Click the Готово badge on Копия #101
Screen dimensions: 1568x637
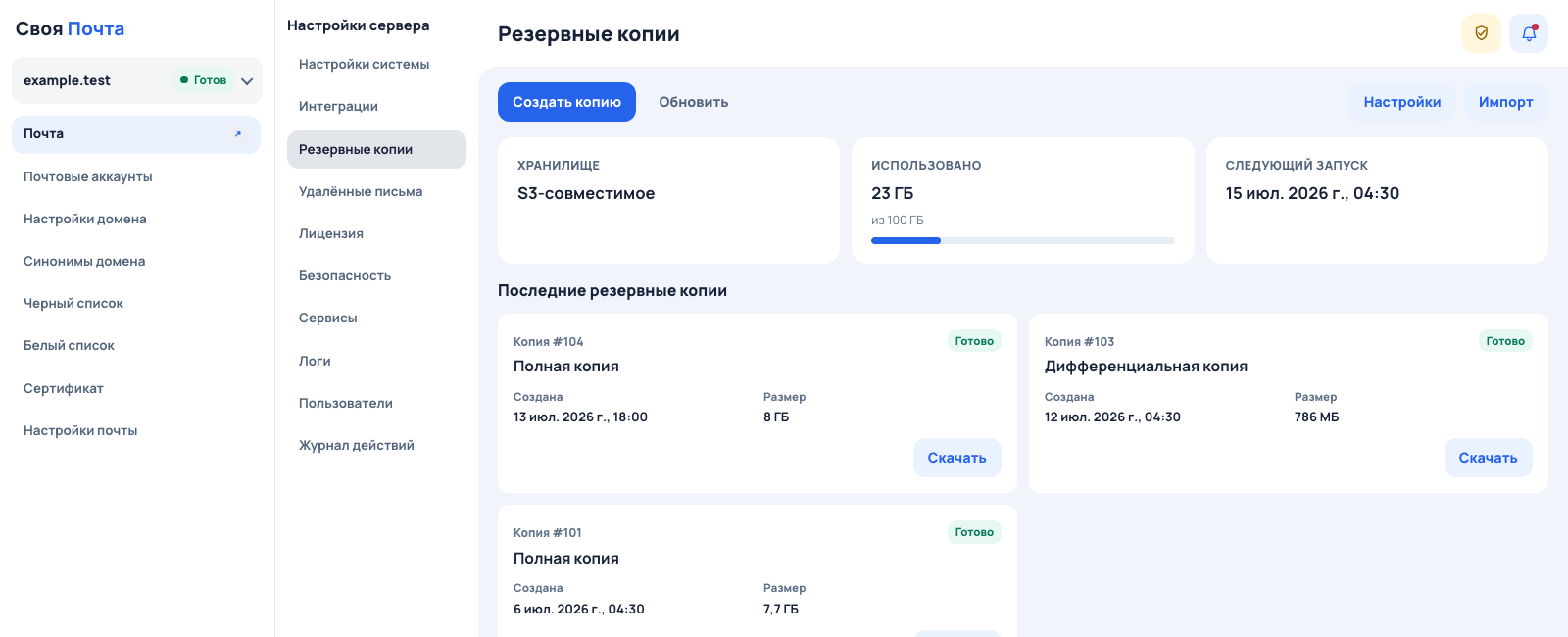(x=974, y=532)
